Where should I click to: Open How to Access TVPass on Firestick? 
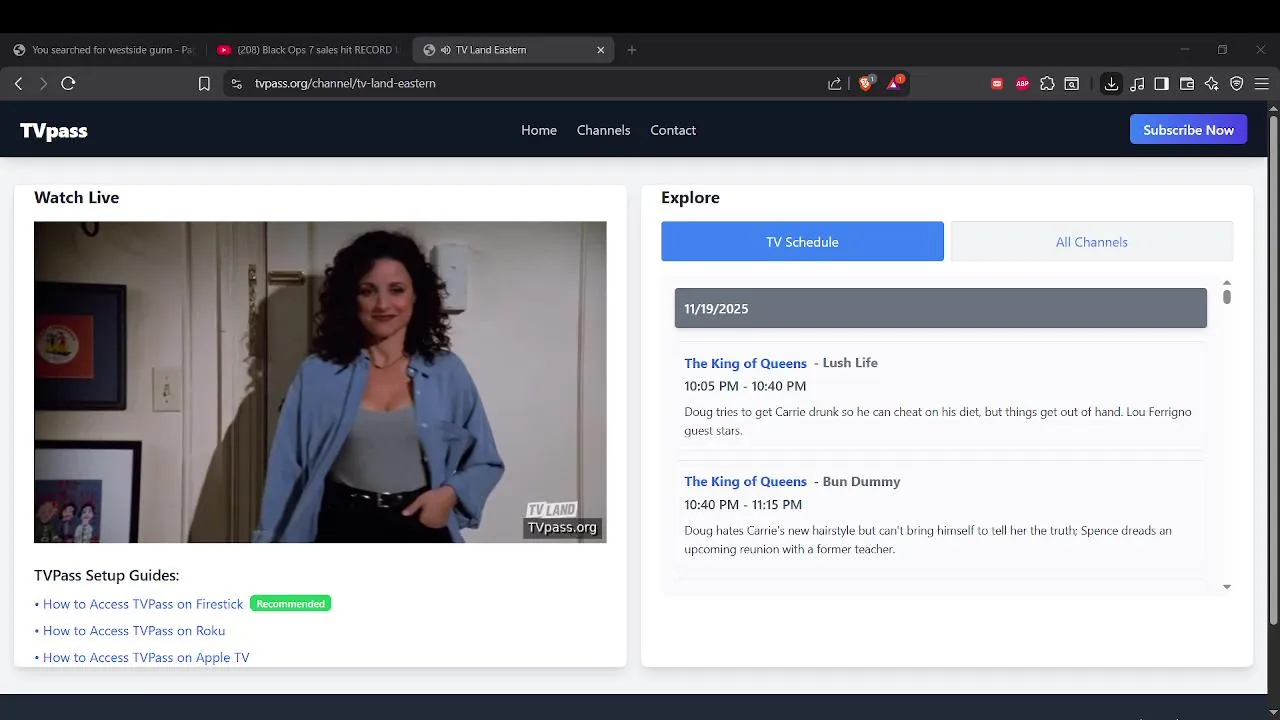(143, 604)
